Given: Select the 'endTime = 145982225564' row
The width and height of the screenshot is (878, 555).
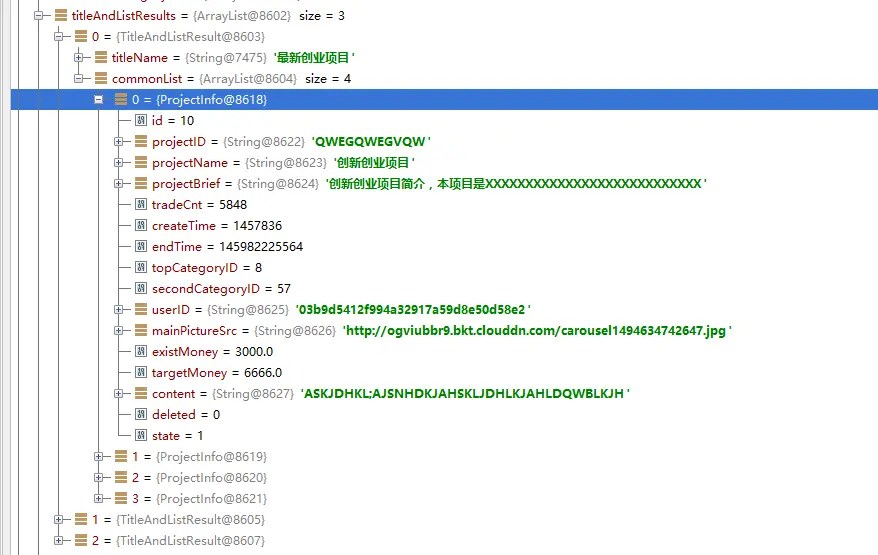Looking at the screenshot, I should point(227,246).
